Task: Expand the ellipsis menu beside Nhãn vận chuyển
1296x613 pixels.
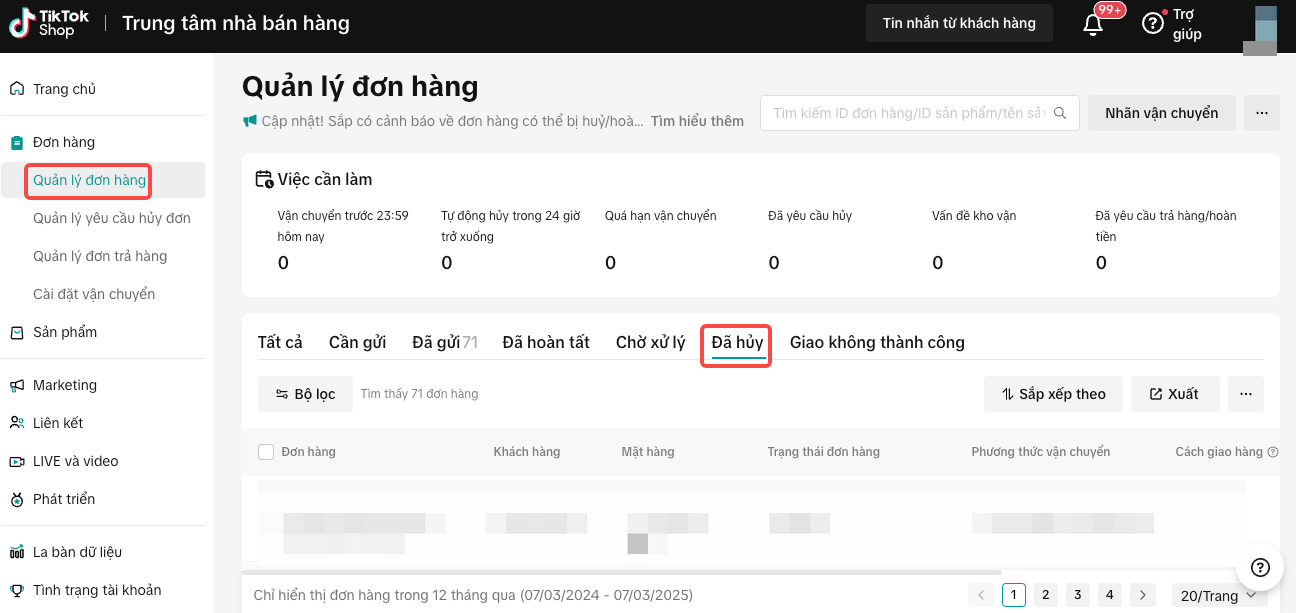Action: (1261, 113)
